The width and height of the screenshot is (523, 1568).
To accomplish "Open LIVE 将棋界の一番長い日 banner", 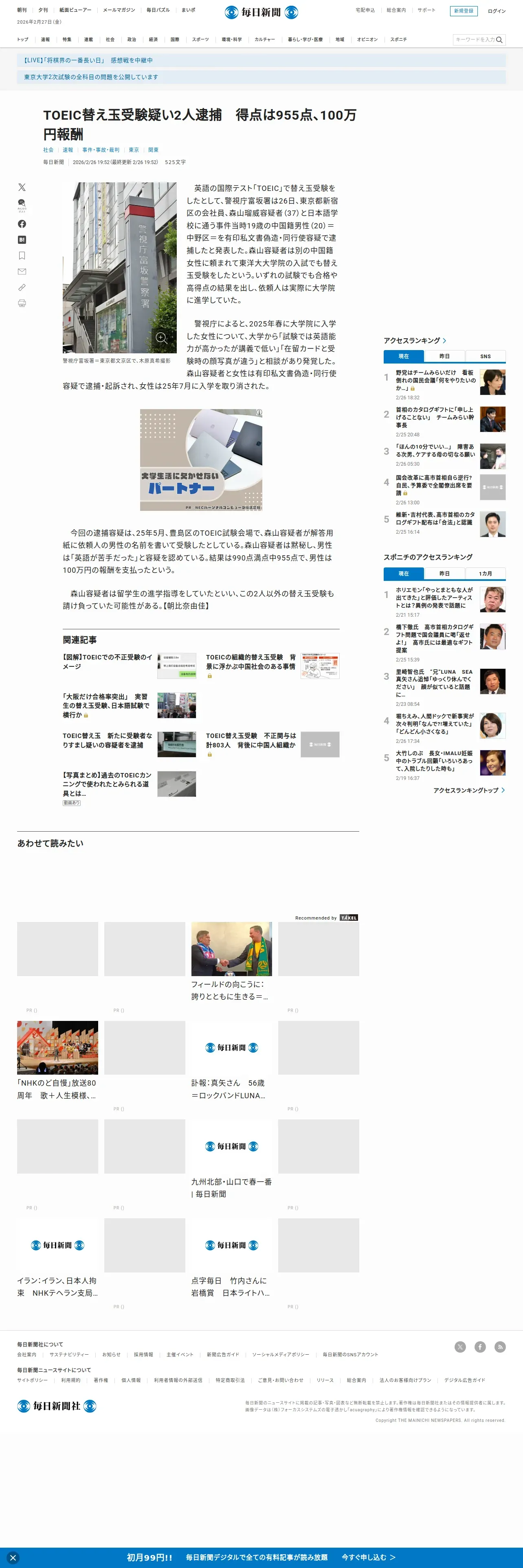I will click(261, 60).
